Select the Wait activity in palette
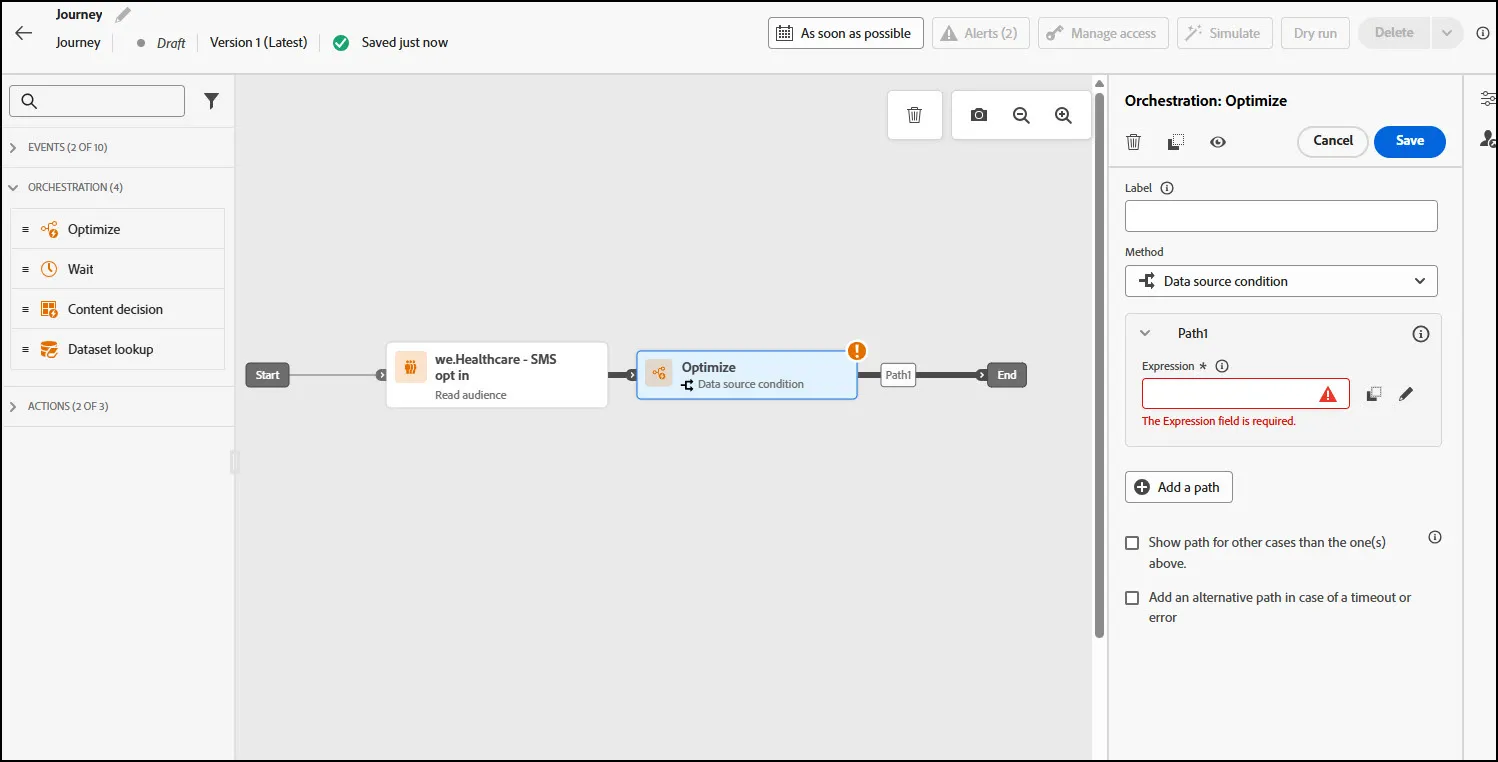 click(x=118, y=269)
